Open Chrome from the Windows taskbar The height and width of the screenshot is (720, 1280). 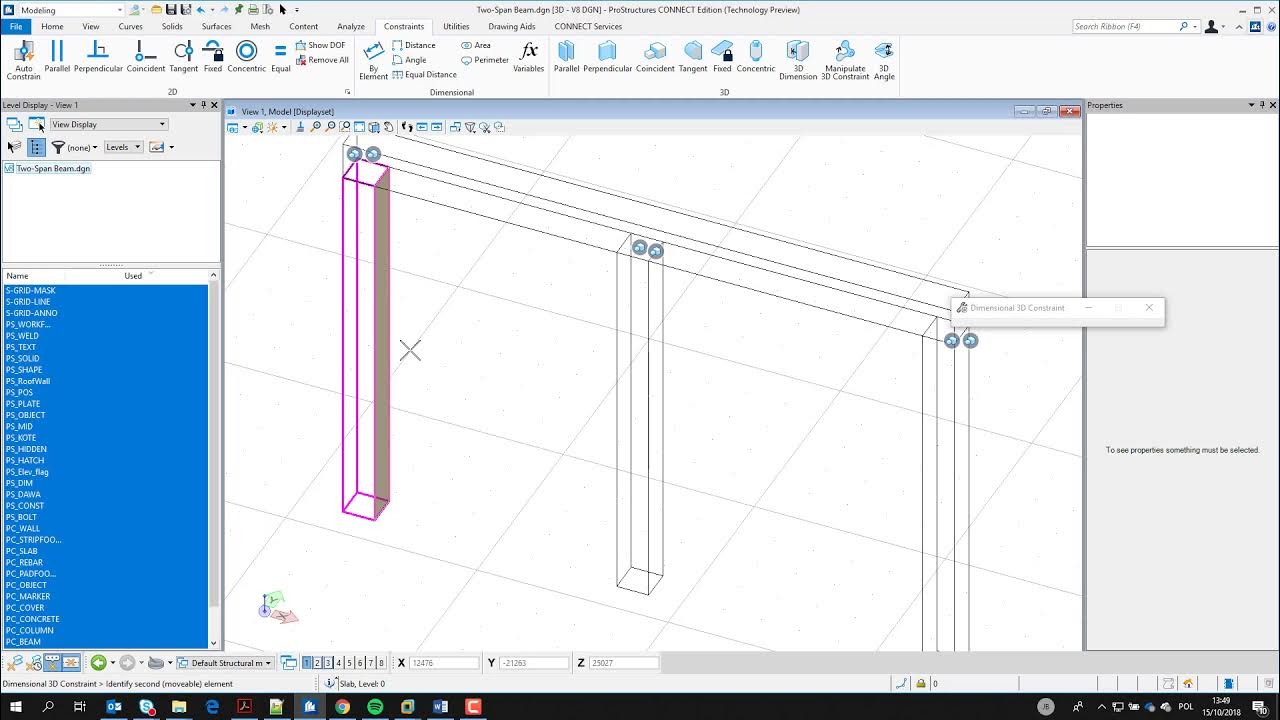(342, 707)
